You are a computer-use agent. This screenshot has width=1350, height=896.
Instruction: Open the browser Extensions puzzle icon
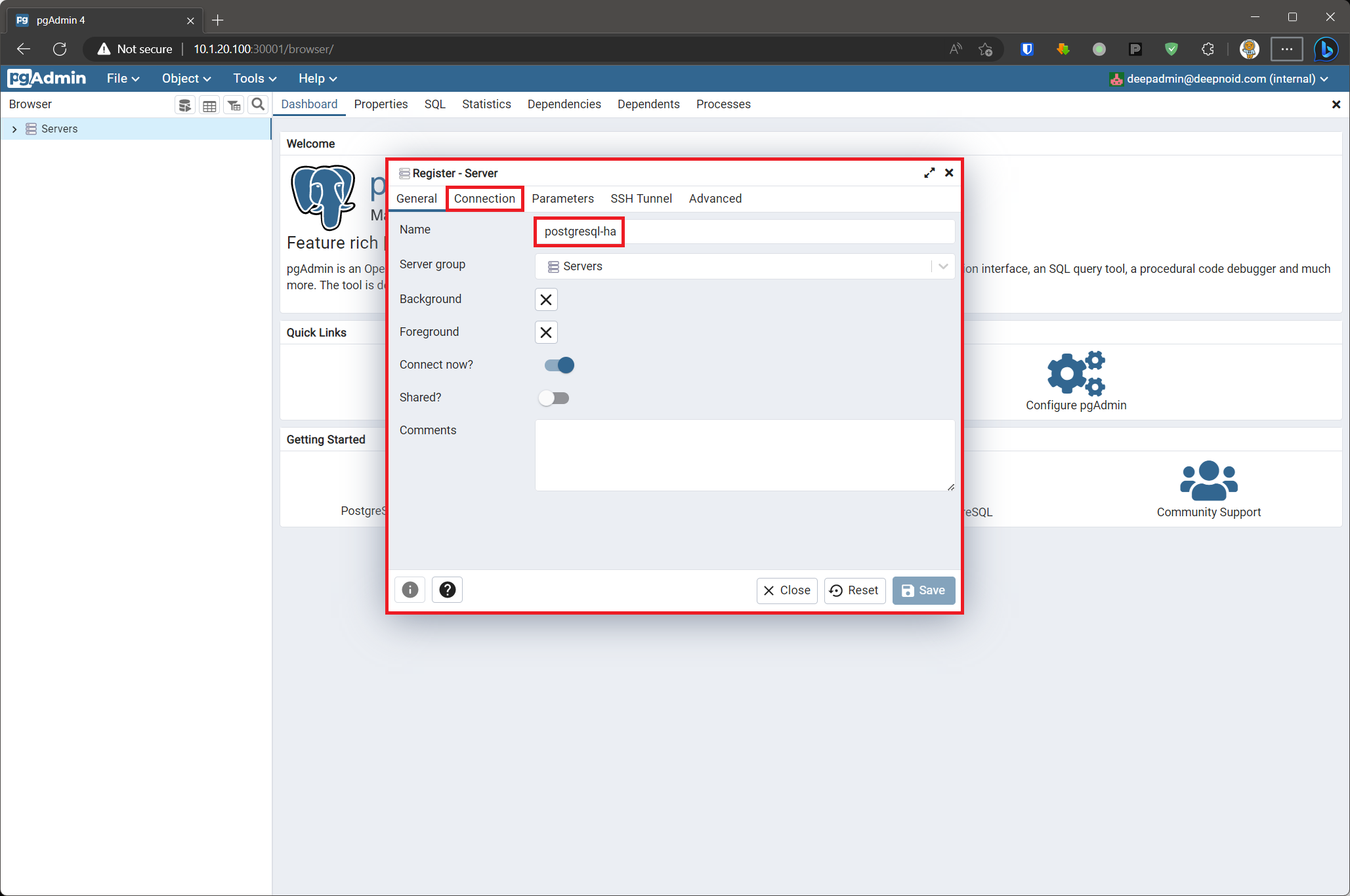(x=1208, y=49)
